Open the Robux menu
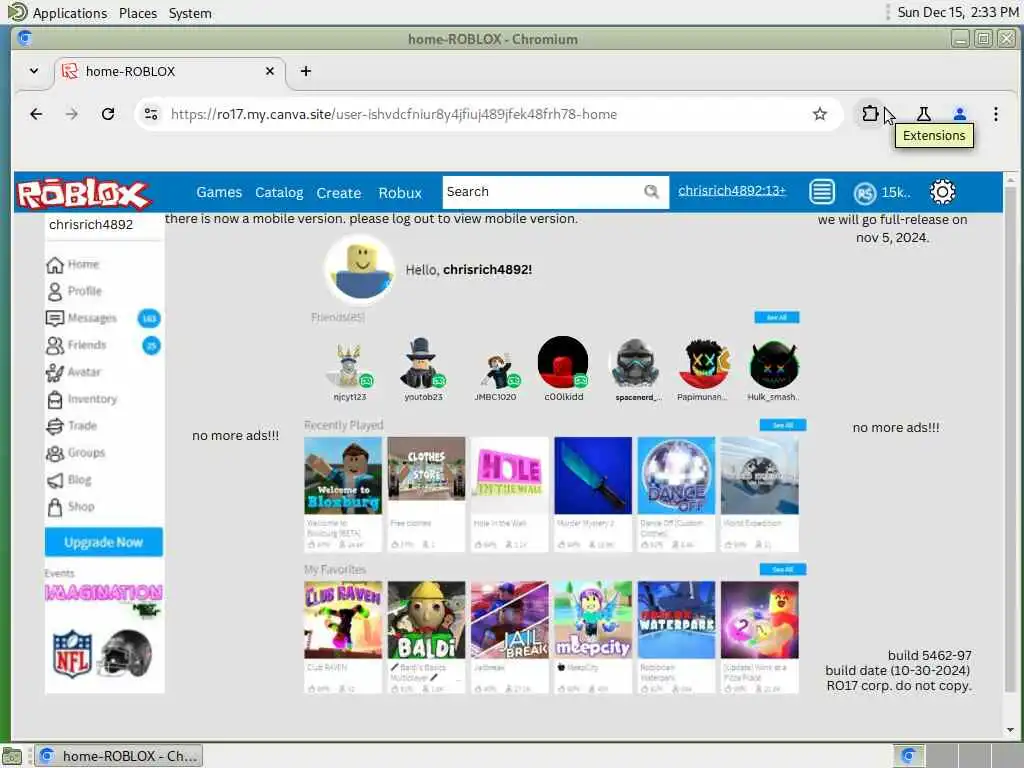 click(x=400, y=193)
